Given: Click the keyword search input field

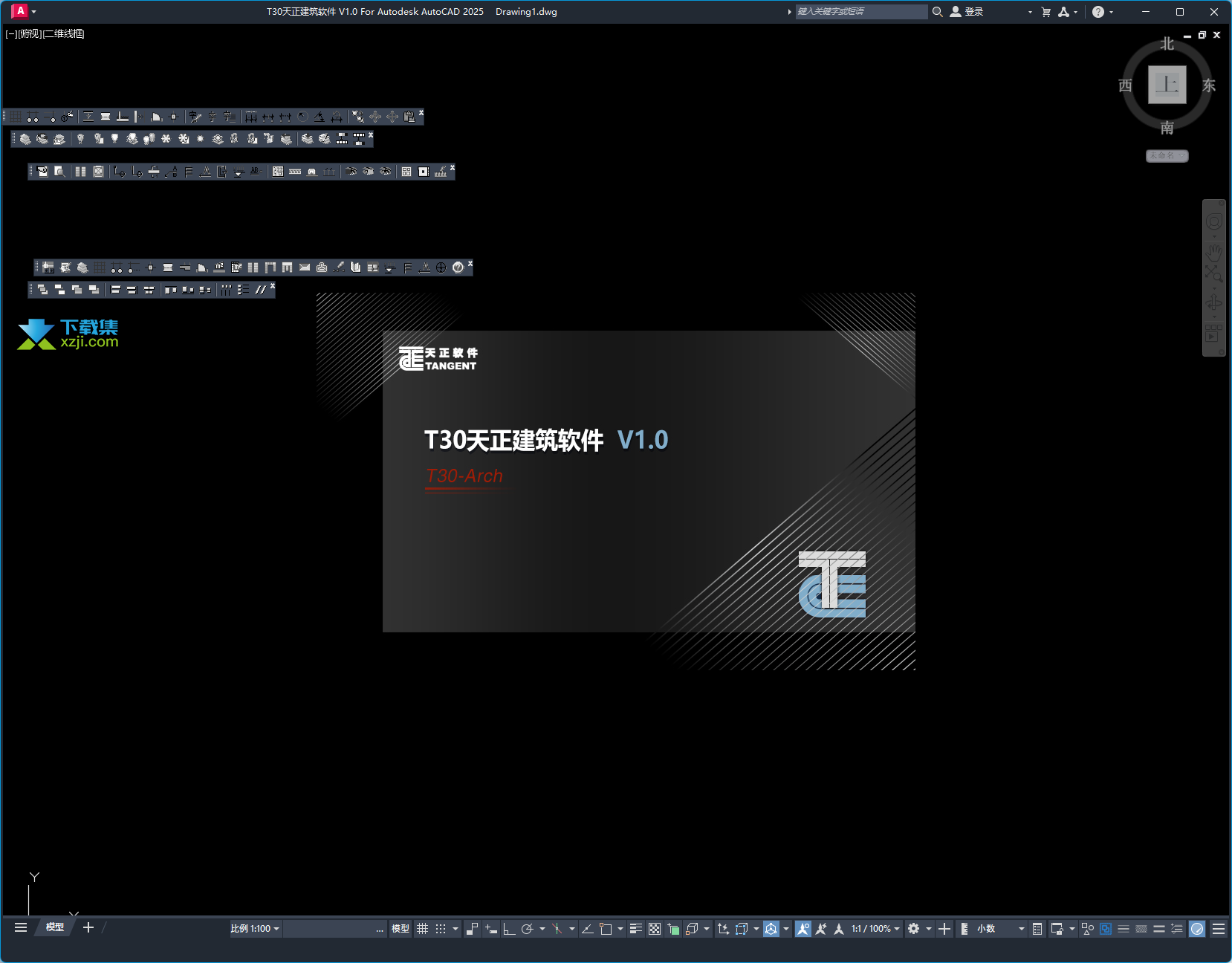Looking at the screenshot, I should (861, 12).
